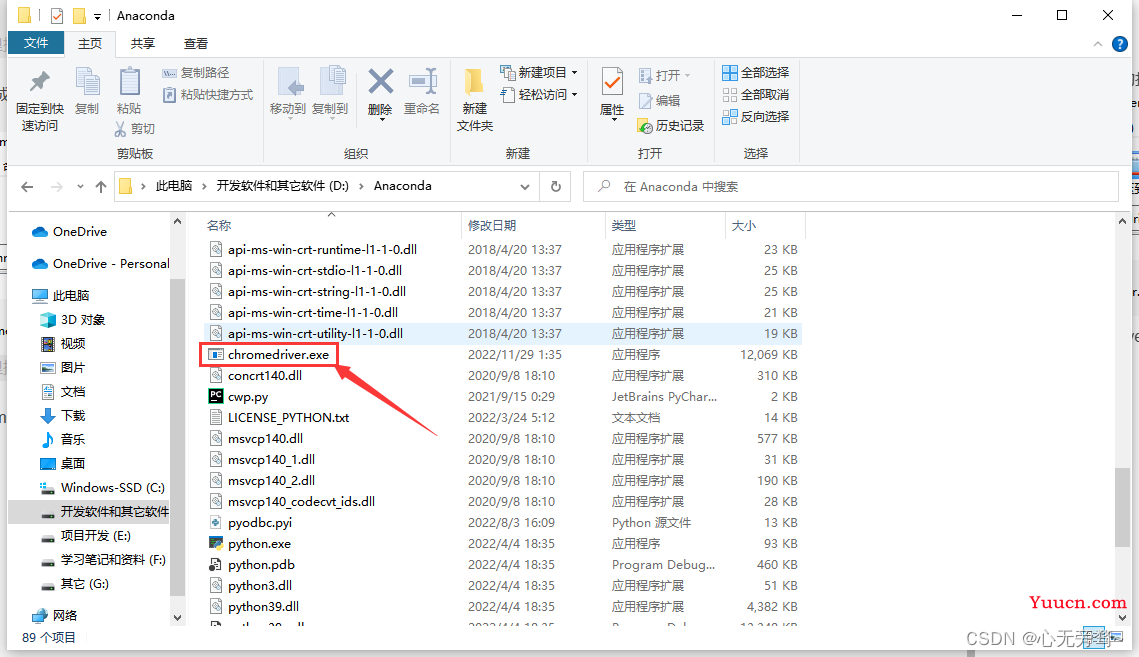Open 3D 对象 in the navigation pane
The height and width of the screenshot is (657, 1139).
(73, 320)
